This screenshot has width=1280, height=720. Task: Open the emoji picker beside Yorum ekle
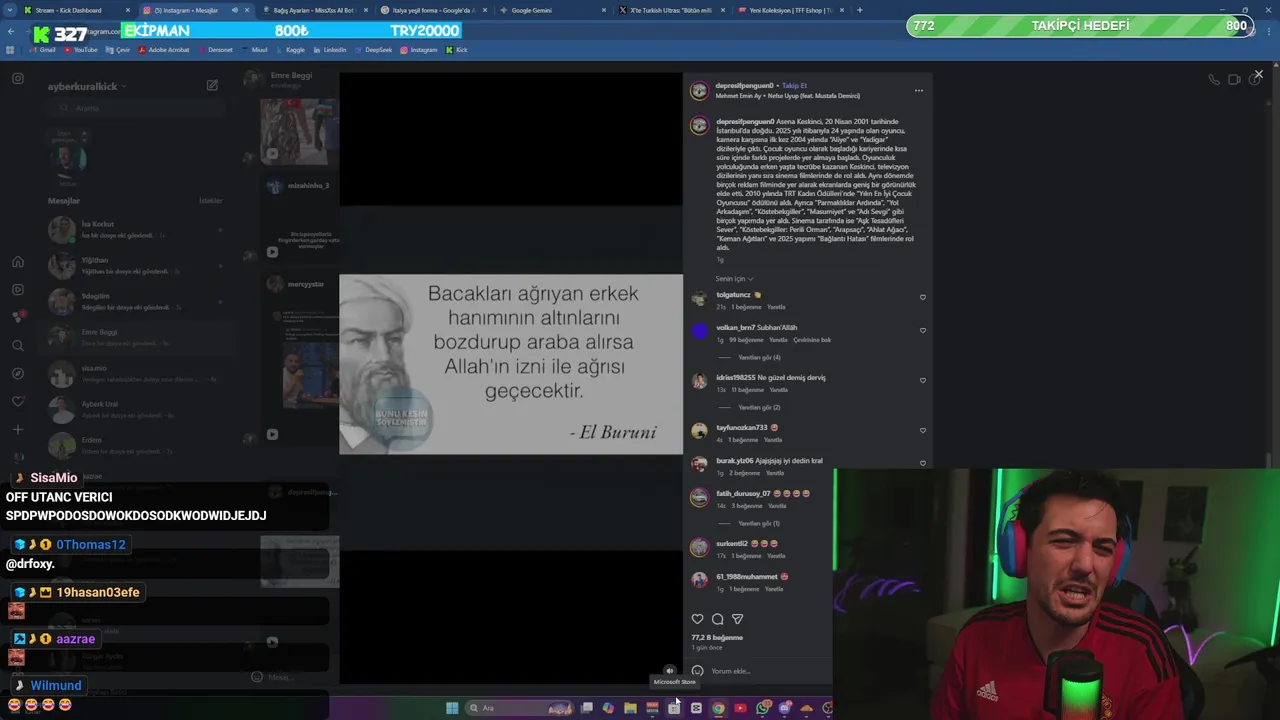[697, 671]
